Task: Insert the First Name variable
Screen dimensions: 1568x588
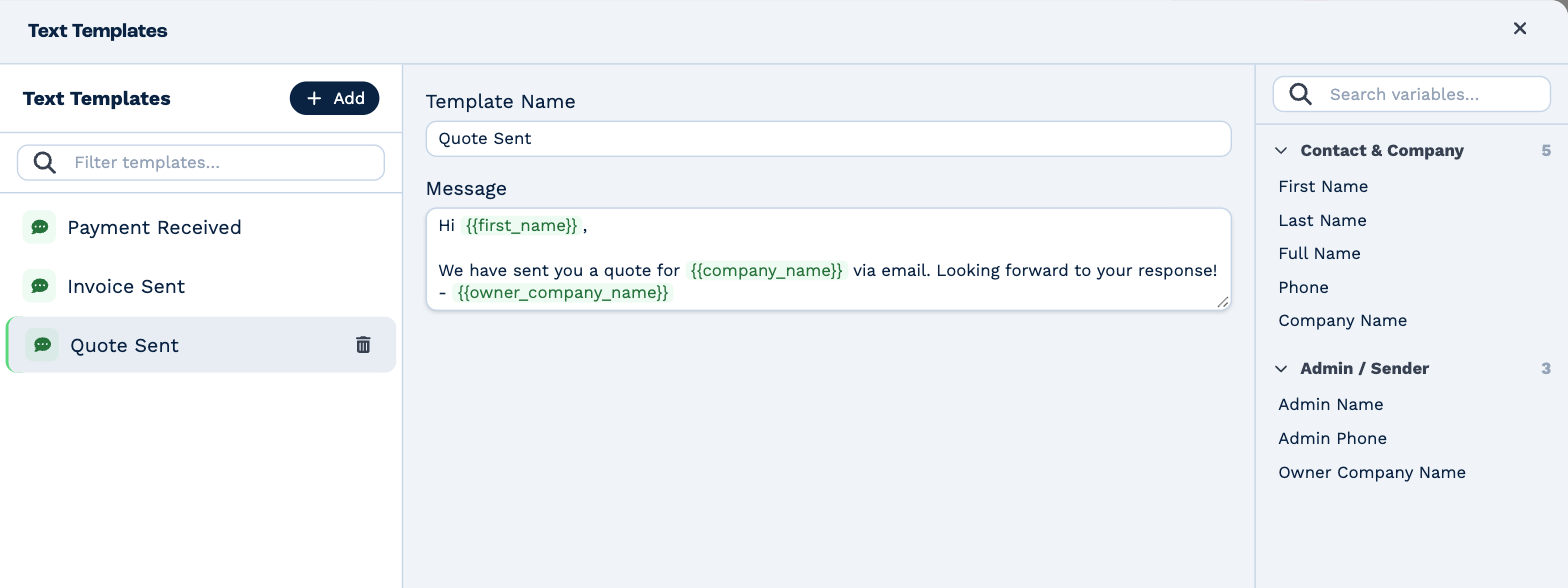Action: [1323, 186]
